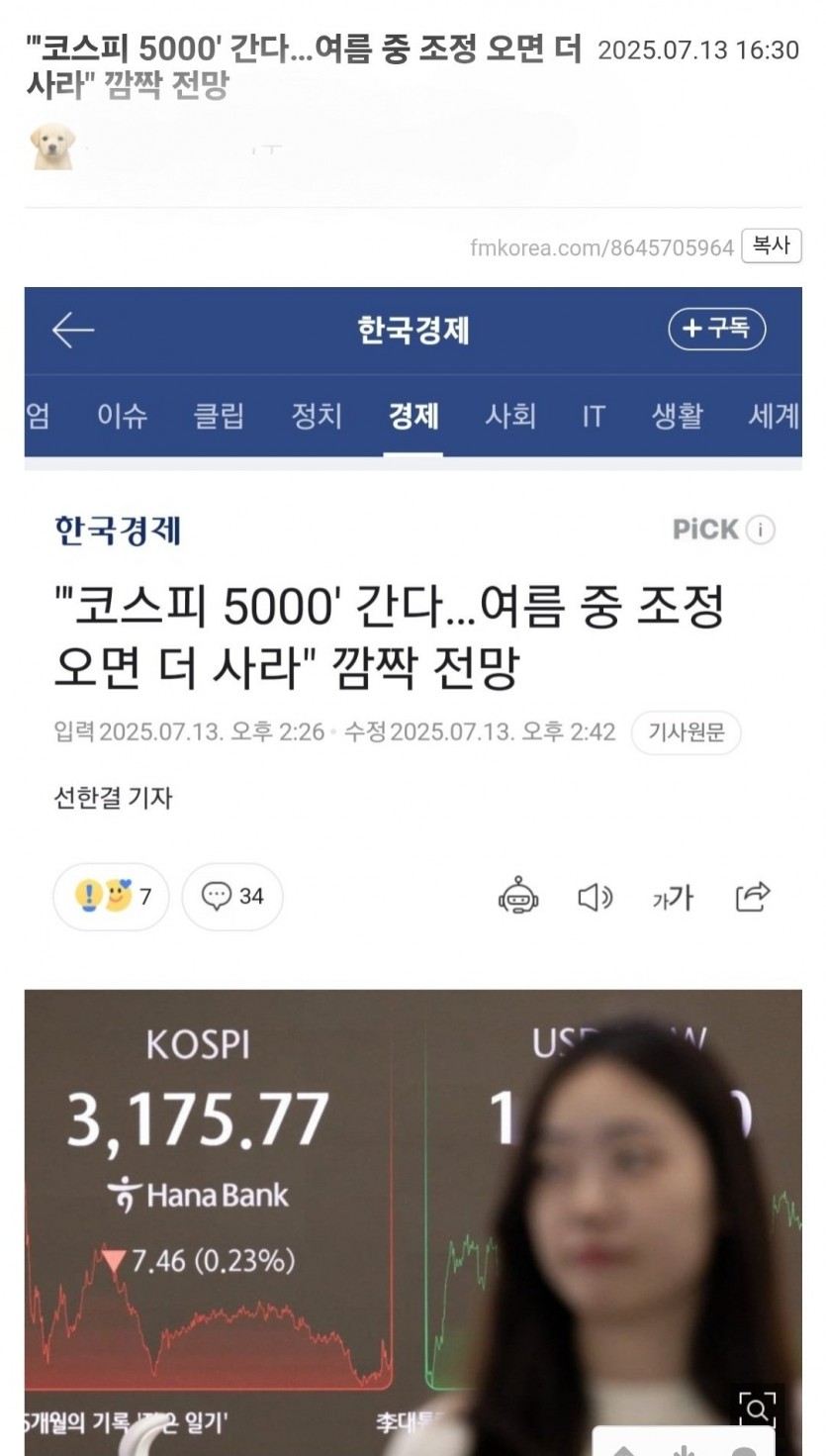Screen dimensions: 826x1456
Task: Open the 기사원문 original article link
Action: point(687,733)
